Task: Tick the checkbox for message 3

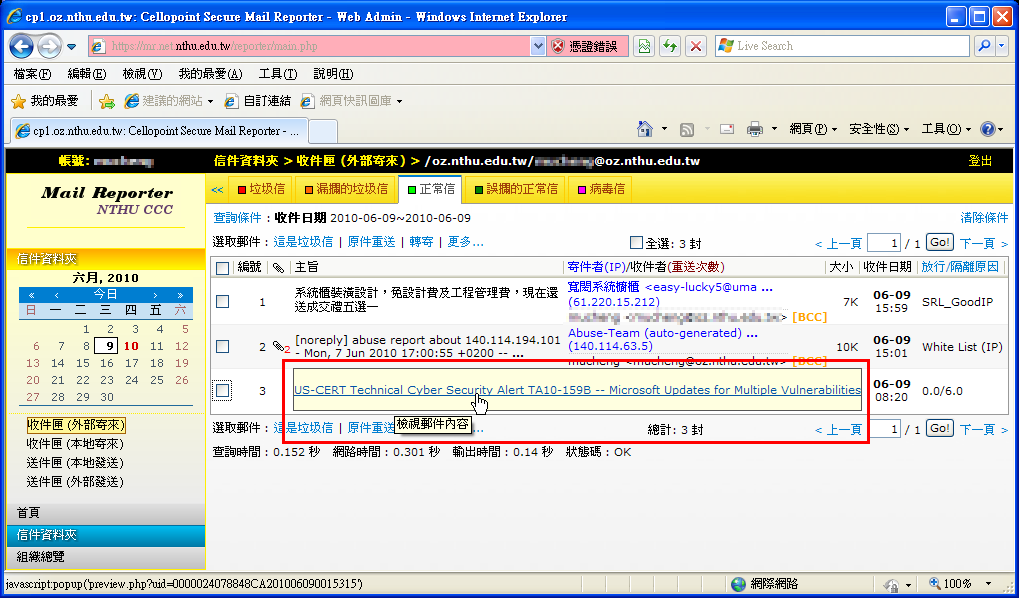Action: (x=223, y=391)
